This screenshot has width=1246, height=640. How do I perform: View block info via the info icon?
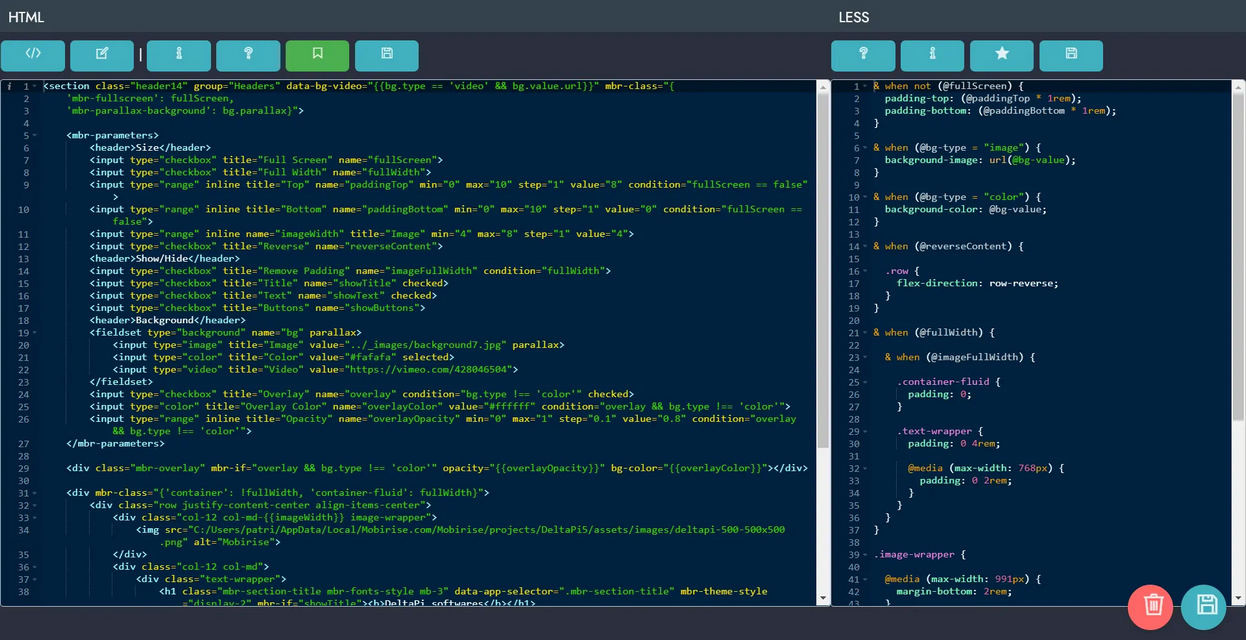click(x=178, y=55)
